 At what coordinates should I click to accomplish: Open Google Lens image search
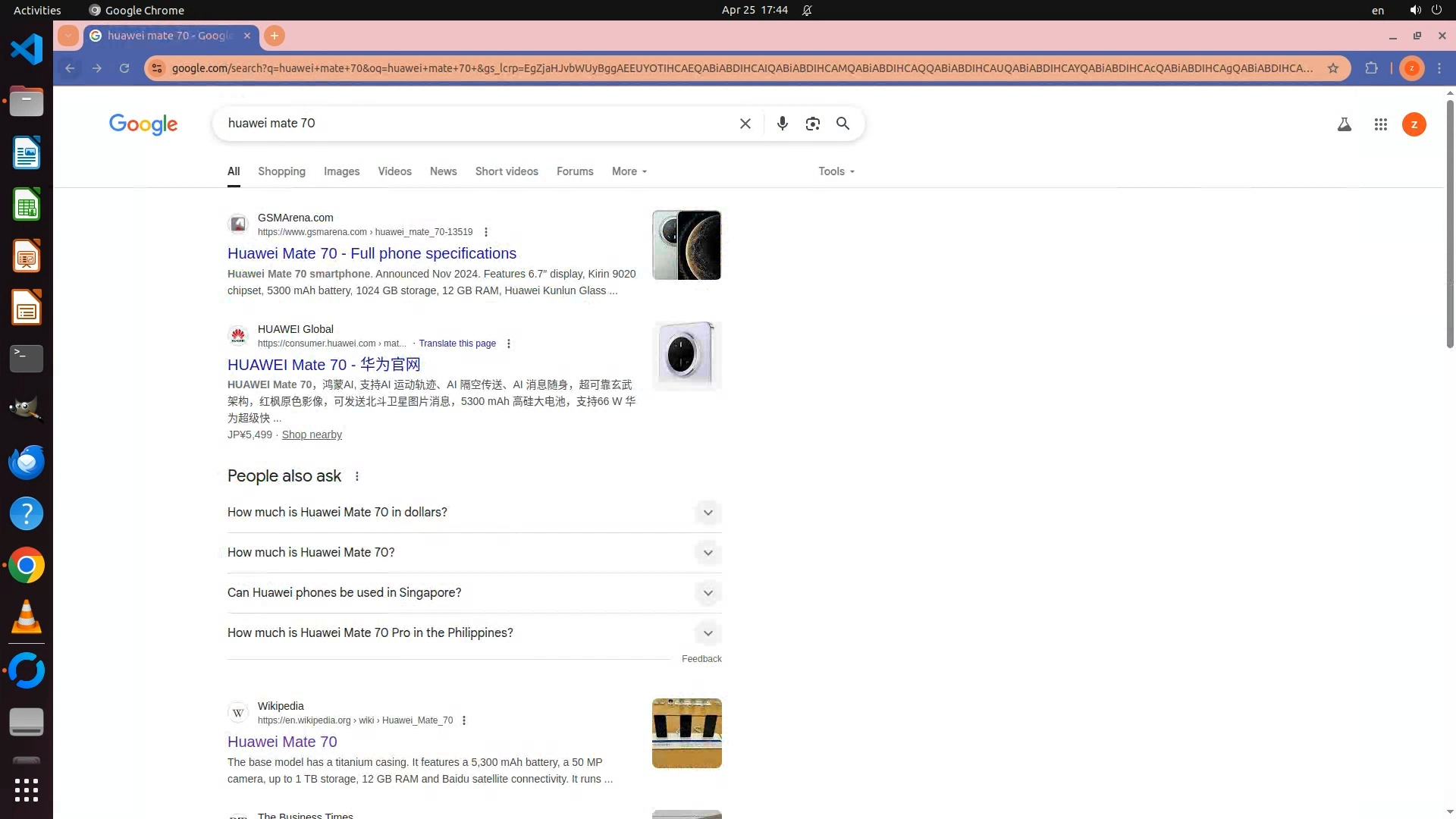812,124
